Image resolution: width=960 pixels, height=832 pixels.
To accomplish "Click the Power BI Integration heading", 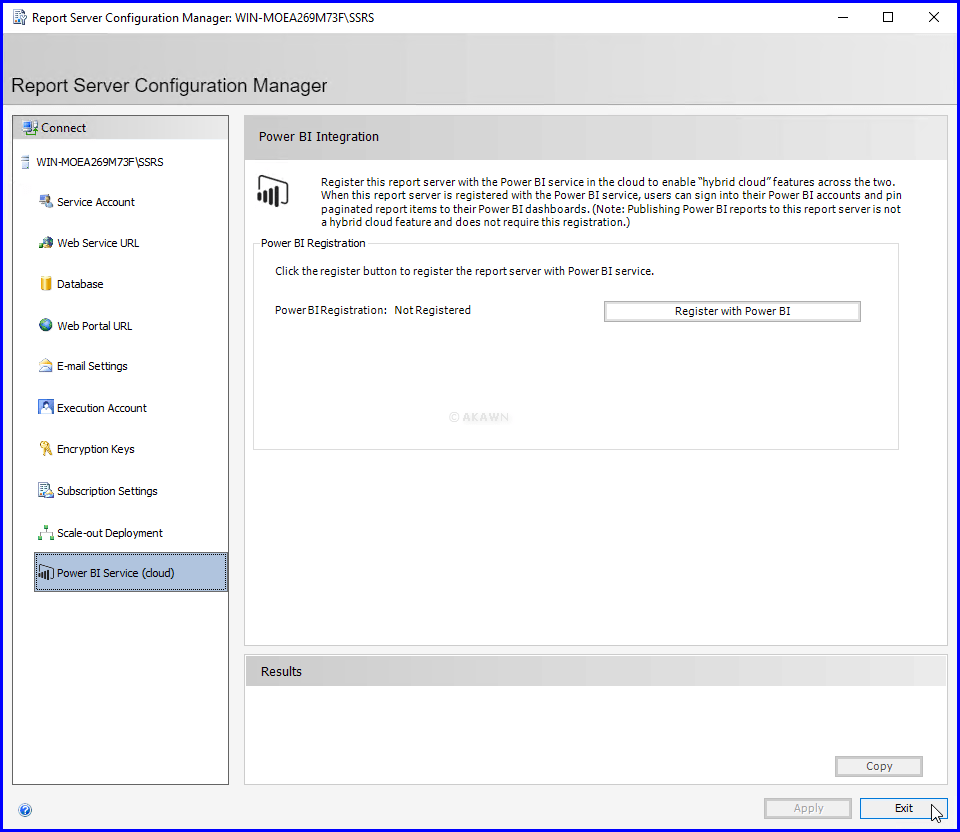I will click(x=318, y=137).
